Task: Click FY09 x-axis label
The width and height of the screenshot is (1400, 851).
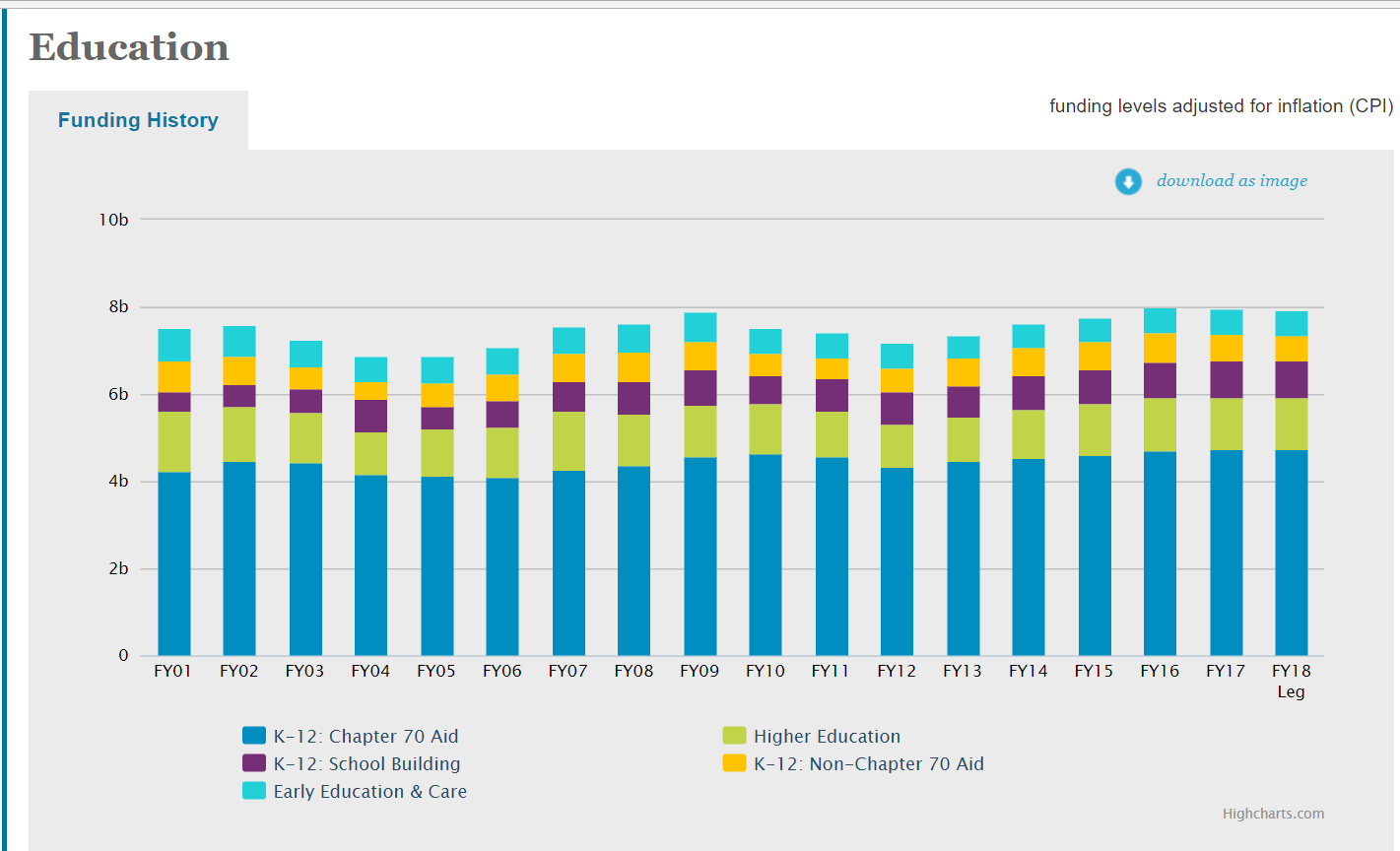Action: [700, 671]
